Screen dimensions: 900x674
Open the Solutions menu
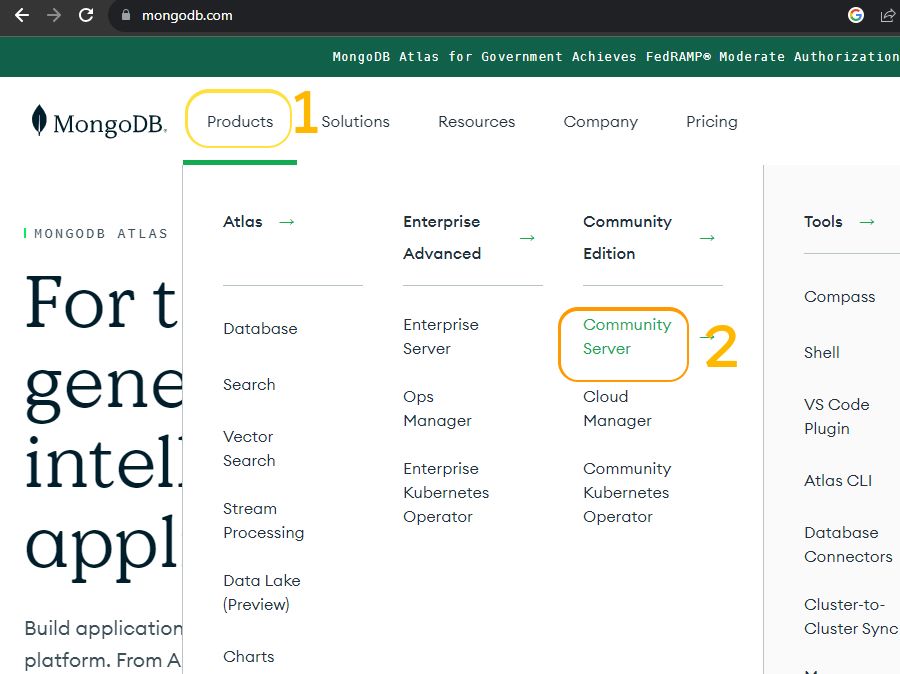[x=355, y=122]
